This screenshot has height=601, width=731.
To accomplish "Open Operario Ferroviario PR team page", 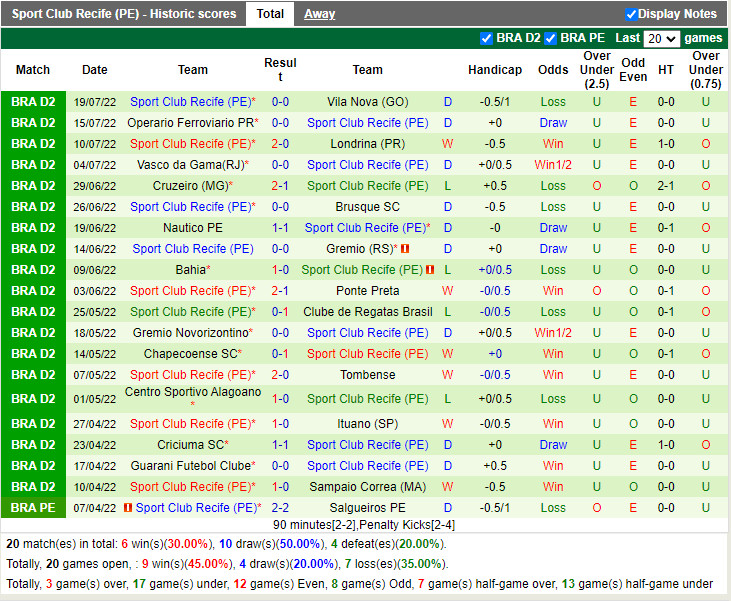I will pyautogui.click(x=190, y=123).
